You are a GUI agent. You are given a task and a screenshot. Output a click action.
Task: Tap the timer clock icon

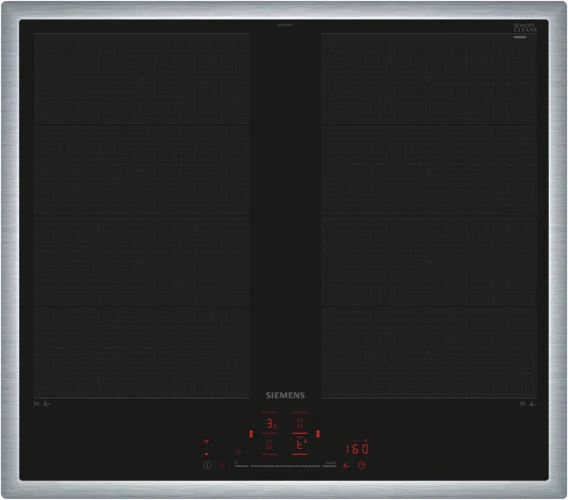tap(362, 465)
